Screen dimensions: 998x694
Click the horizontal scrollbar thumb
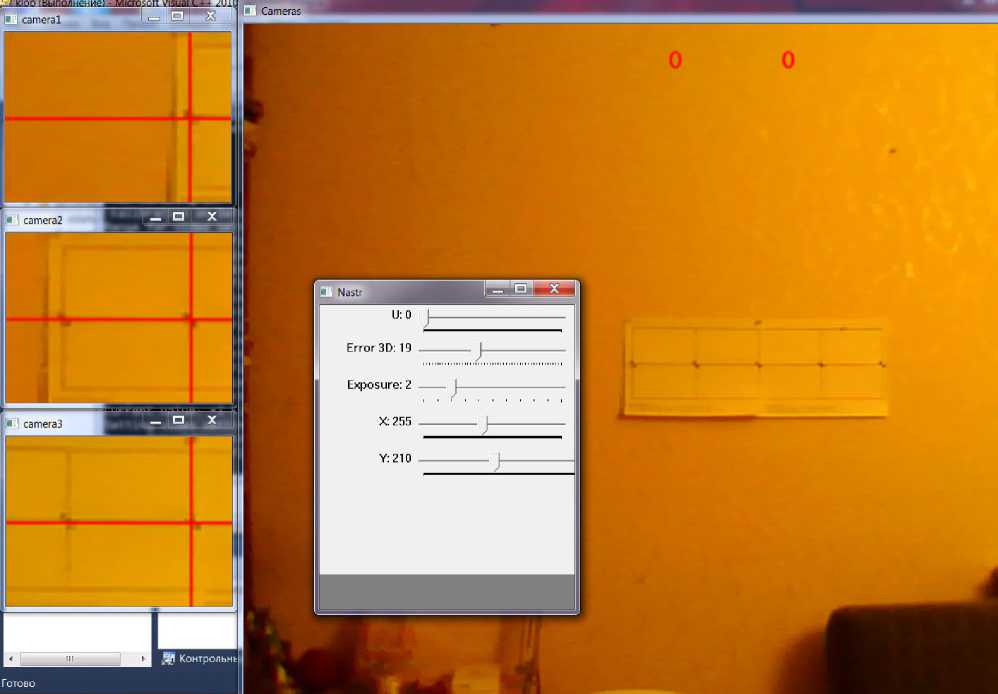tap(70, 659)
